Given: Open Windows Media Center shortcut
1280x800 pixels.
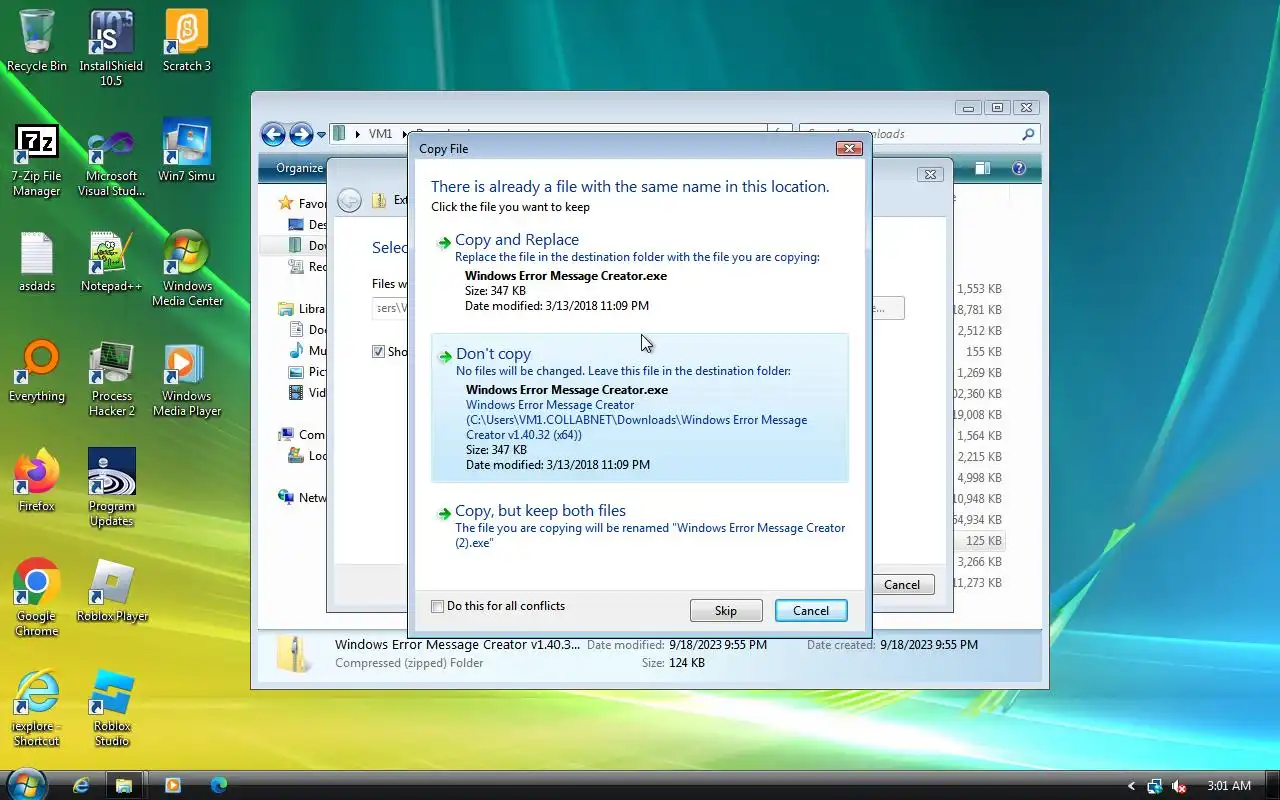Looking at the screenshot, I should (187, 269).
